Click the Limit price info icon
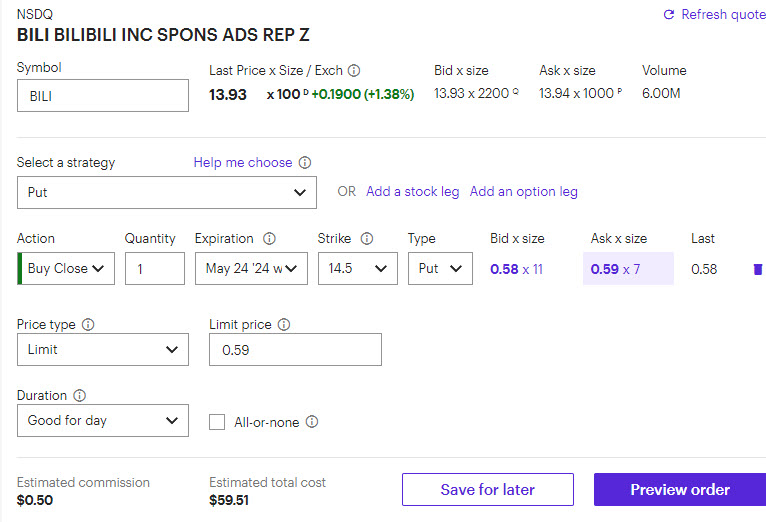Viewport: 766px width, 522px height. pos(284,325)
